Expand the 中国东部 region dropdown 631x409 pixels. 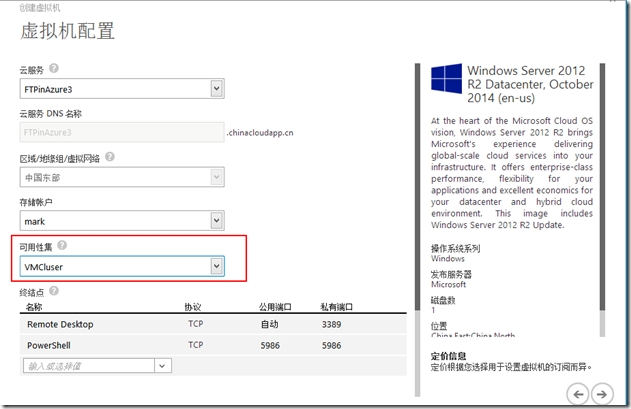click(x=217, y=177)
